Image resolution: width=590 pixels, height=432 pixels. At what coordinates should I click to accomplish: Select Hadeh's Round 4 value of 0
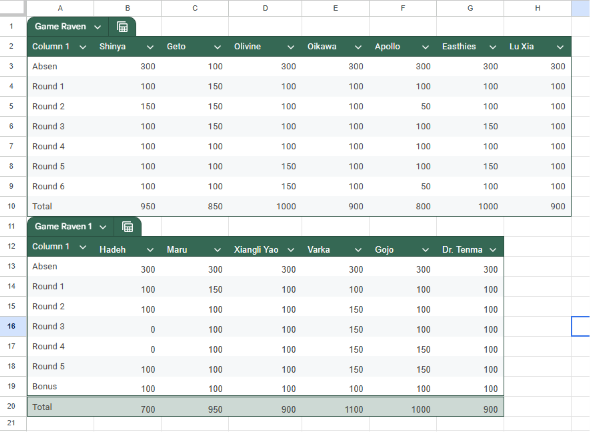pos(128,347)
